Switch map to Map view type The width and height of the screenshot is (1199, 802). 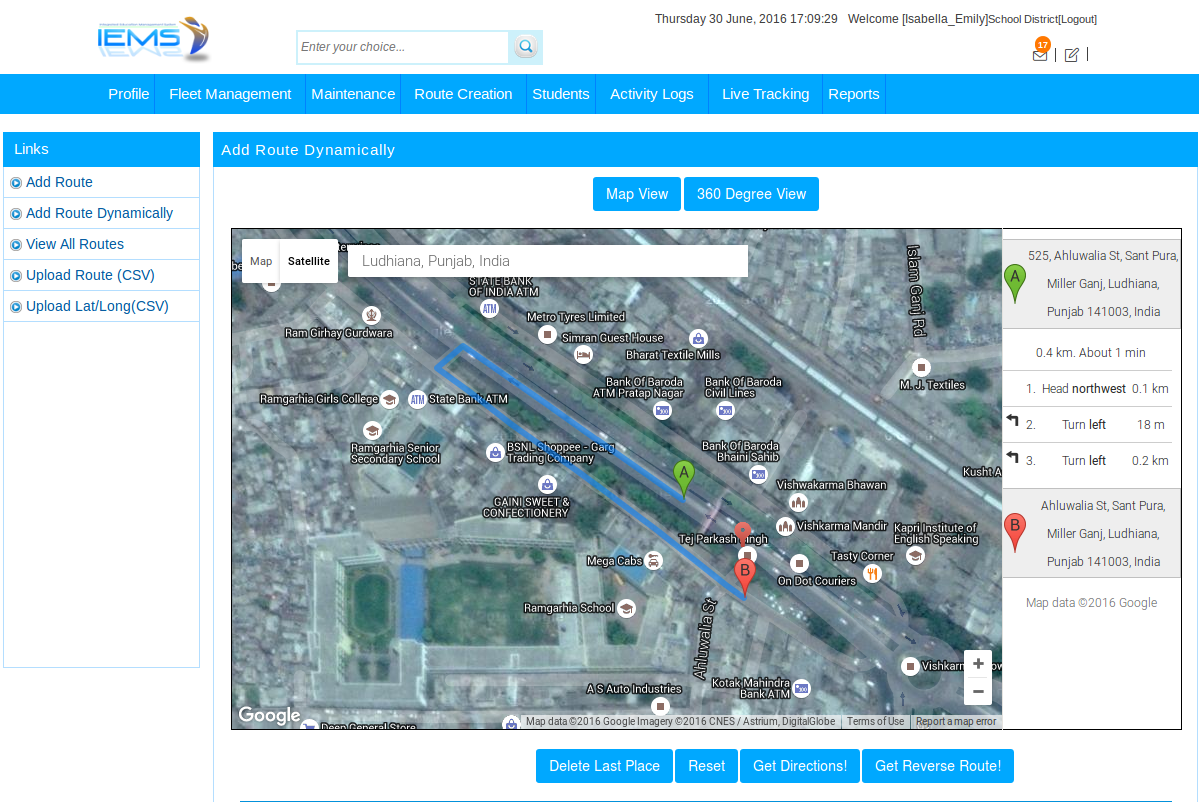(x=261, y=261)
